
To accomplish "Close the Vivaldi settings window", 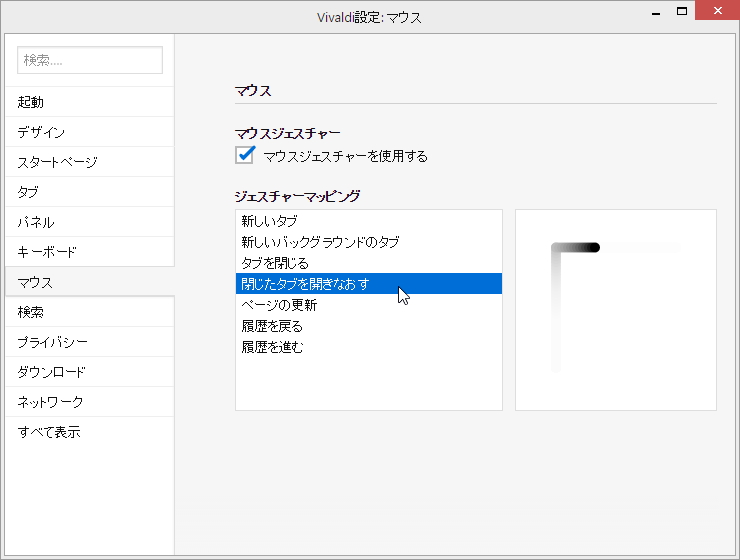I will tap(717, 10).
